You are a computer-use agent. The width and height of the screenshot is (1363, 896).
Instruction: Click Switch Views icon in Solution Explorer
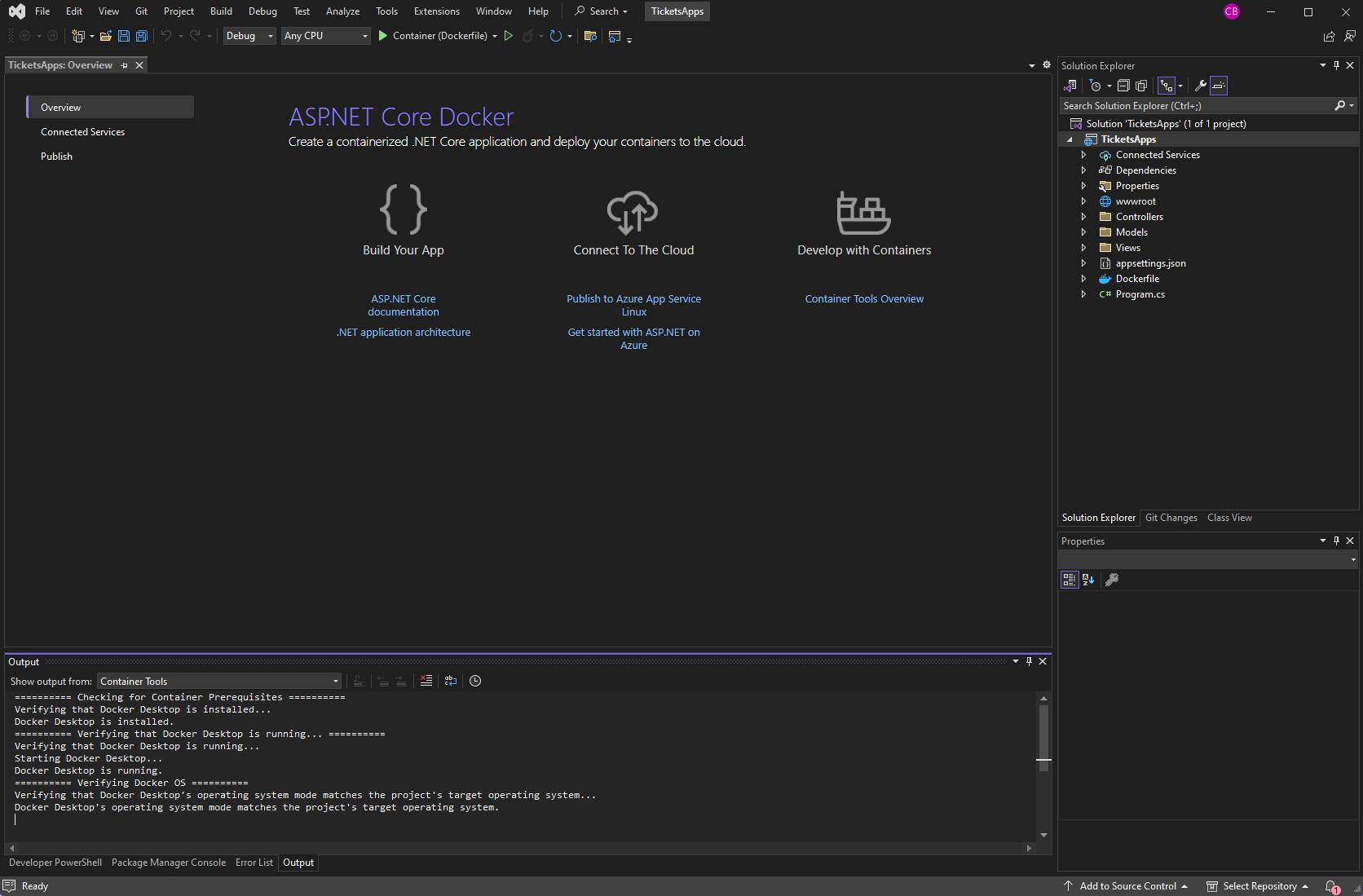(x=1071, y=86)
